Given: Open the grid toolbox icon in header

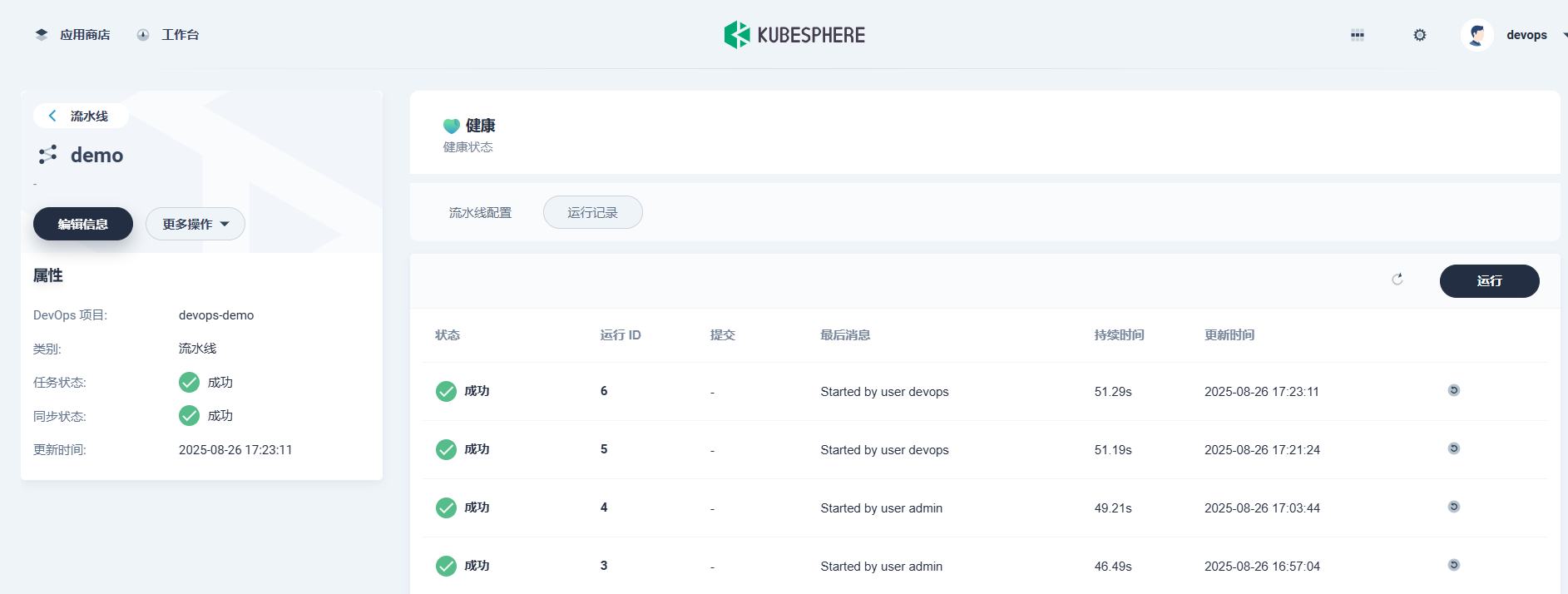Looking at the screenshot, I should click(1358, 35).
